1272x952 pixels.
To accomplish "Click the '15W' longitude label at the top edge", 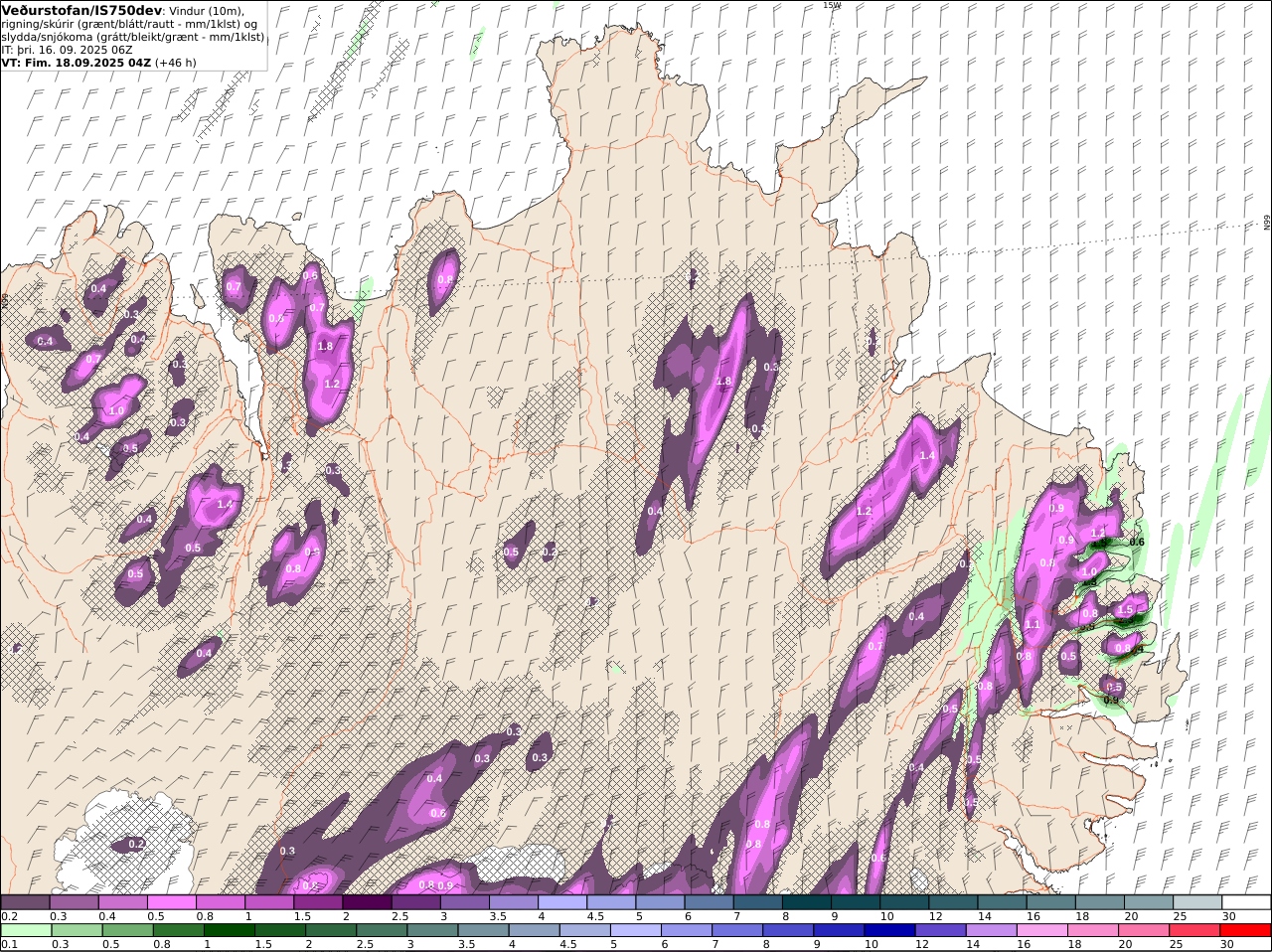I will click(x=831, y=5).
